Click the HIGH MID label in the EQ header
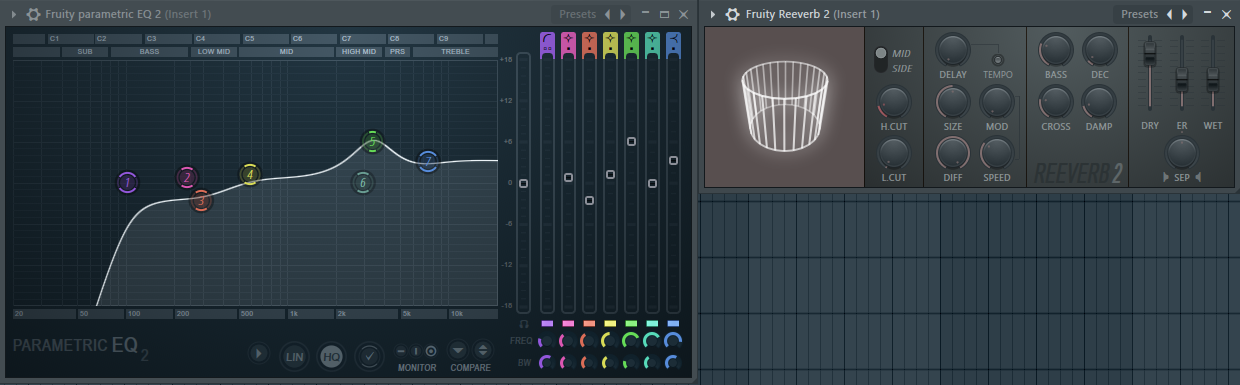This screenshot has width=1240, height=385. click(359, 51)
